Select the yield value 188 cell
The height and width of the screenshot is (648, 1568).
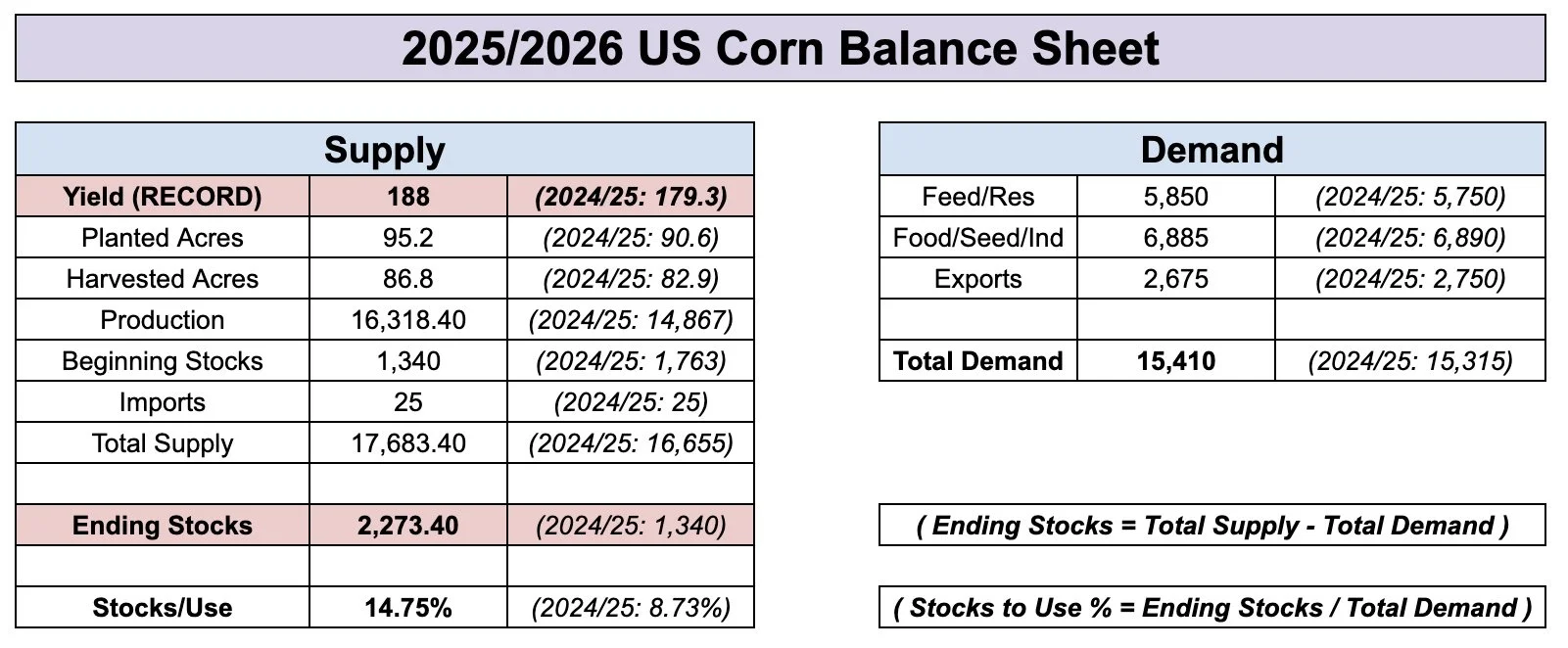(x=408, y=197)
